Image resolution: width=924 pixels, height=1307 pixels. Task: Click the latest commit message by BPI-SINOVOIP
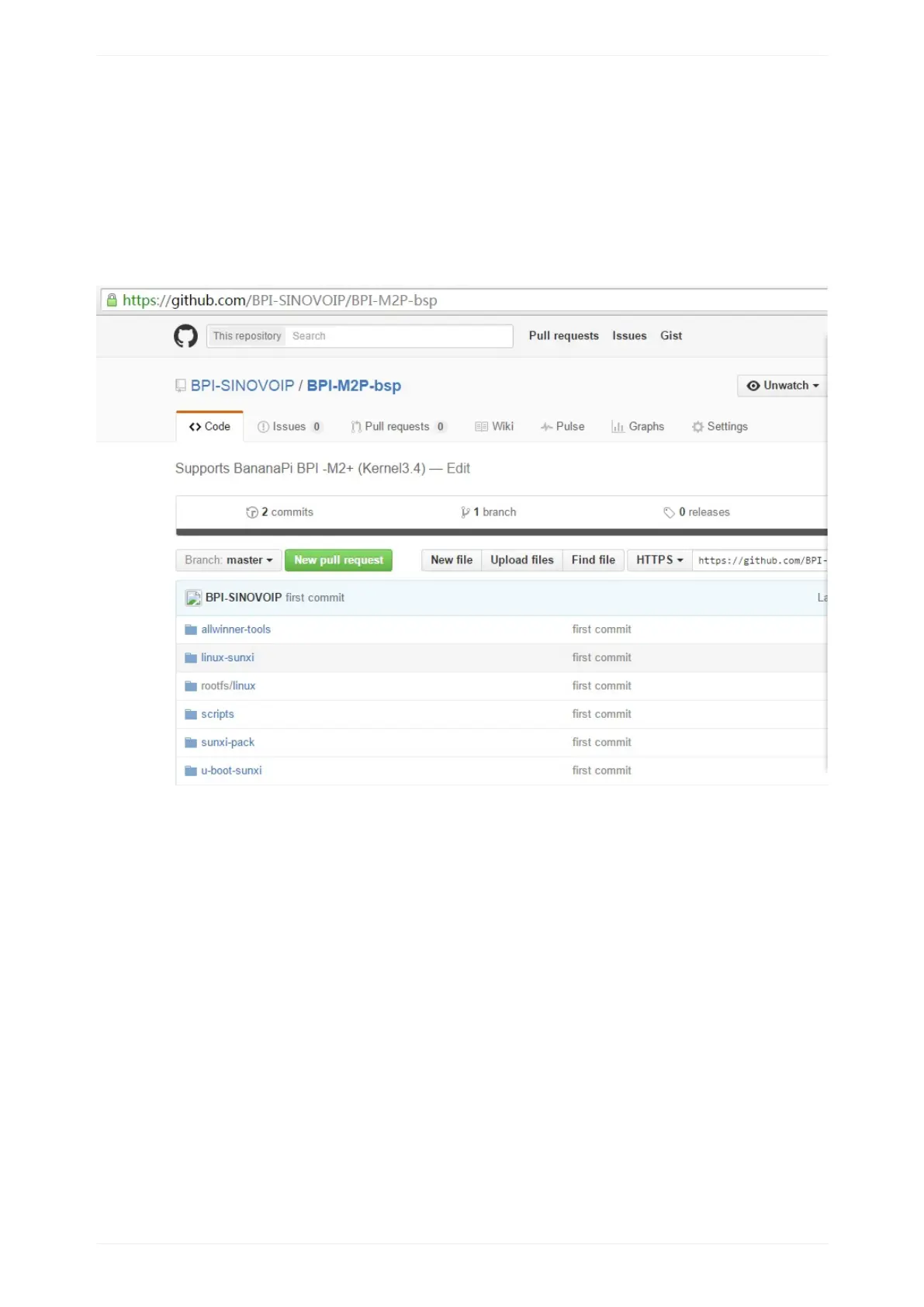(x=315, y=598)
